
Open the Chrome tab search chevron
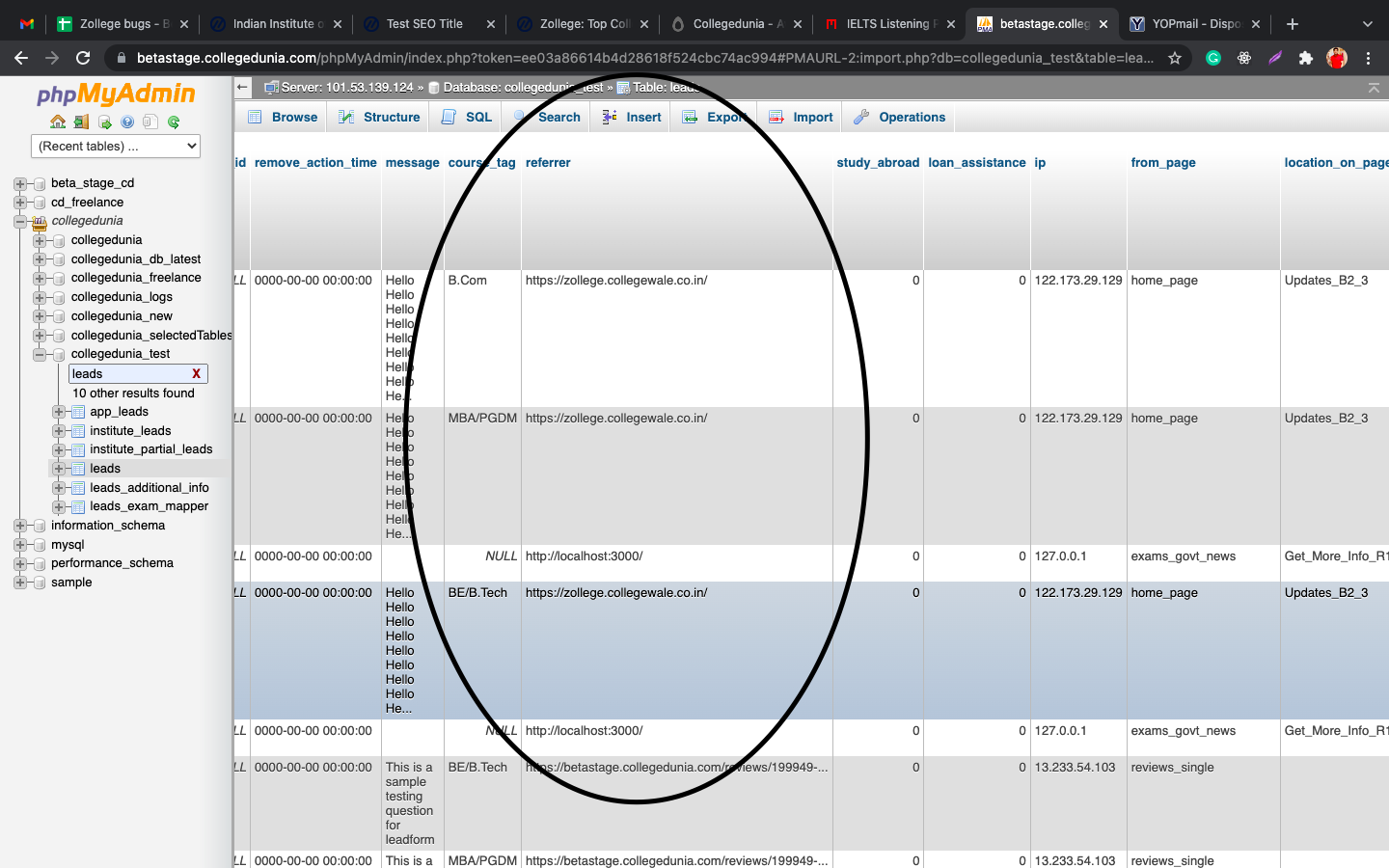1367,24
